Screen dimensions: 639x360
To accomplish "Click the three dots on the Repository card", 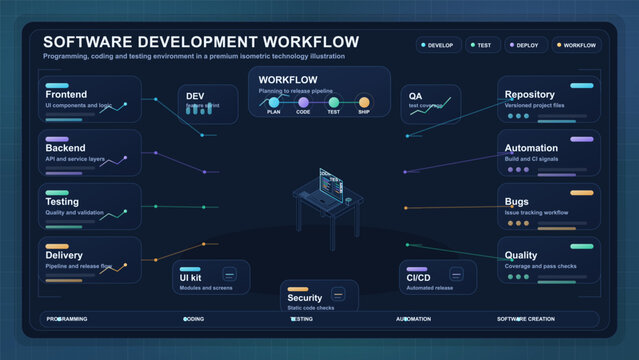I will [518, 116].
